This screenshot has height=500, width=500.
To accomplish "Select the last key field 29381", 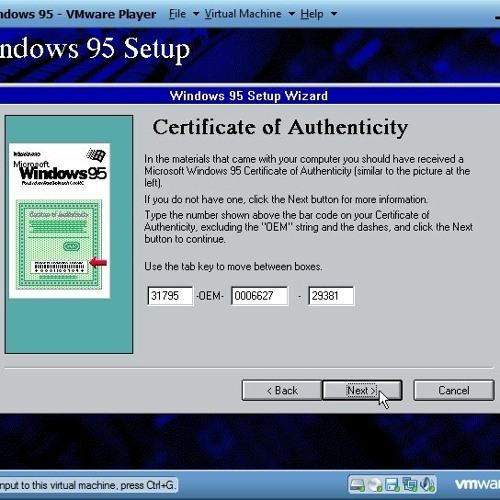I will pyautogui.click(x=331, y=296).
